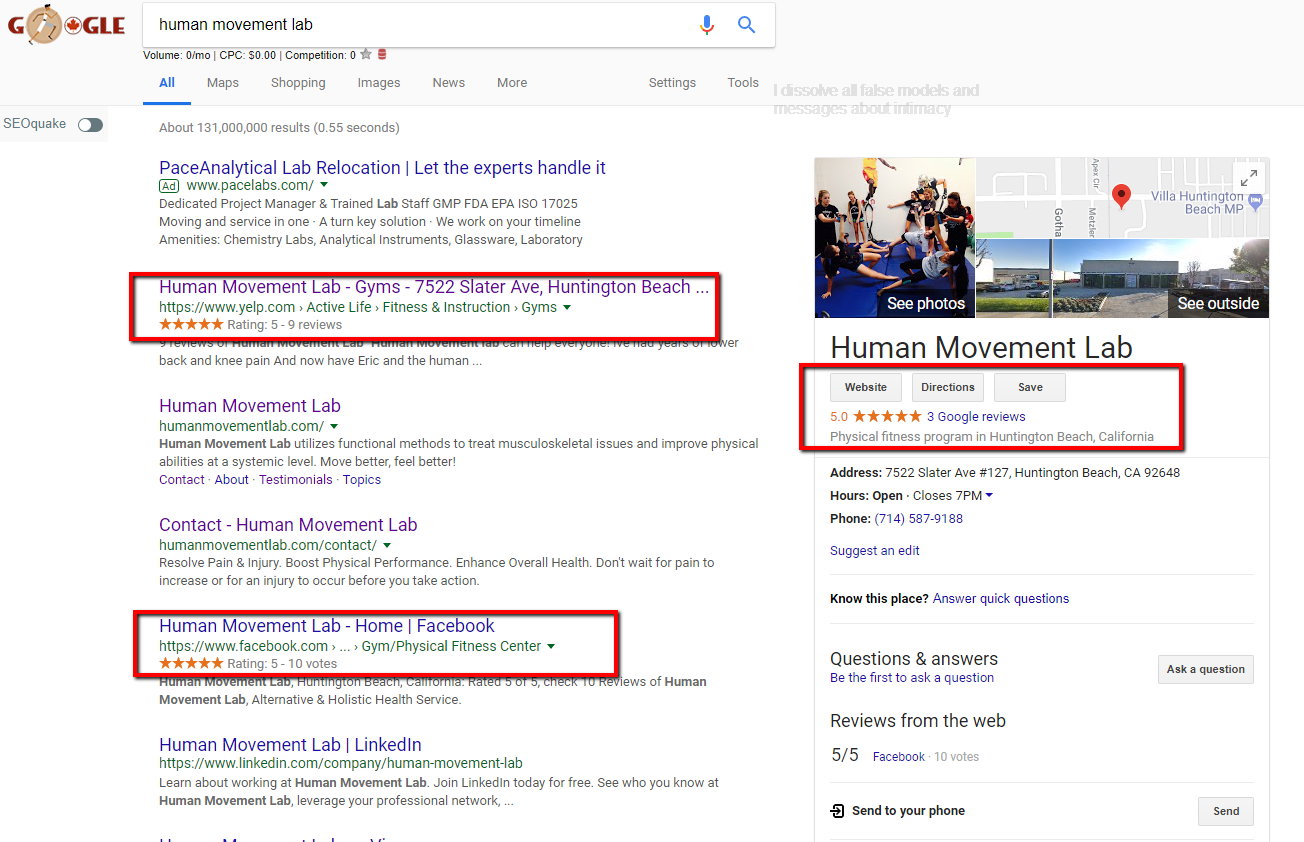Open dropdown arrow on Facebook result URL

coord(551,647)
